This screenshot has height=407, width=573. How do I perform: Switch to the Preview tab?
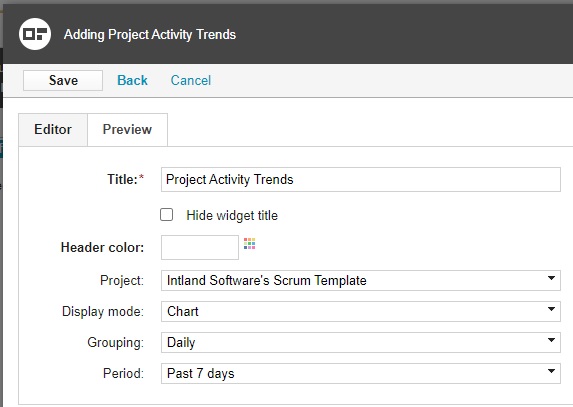127,130
